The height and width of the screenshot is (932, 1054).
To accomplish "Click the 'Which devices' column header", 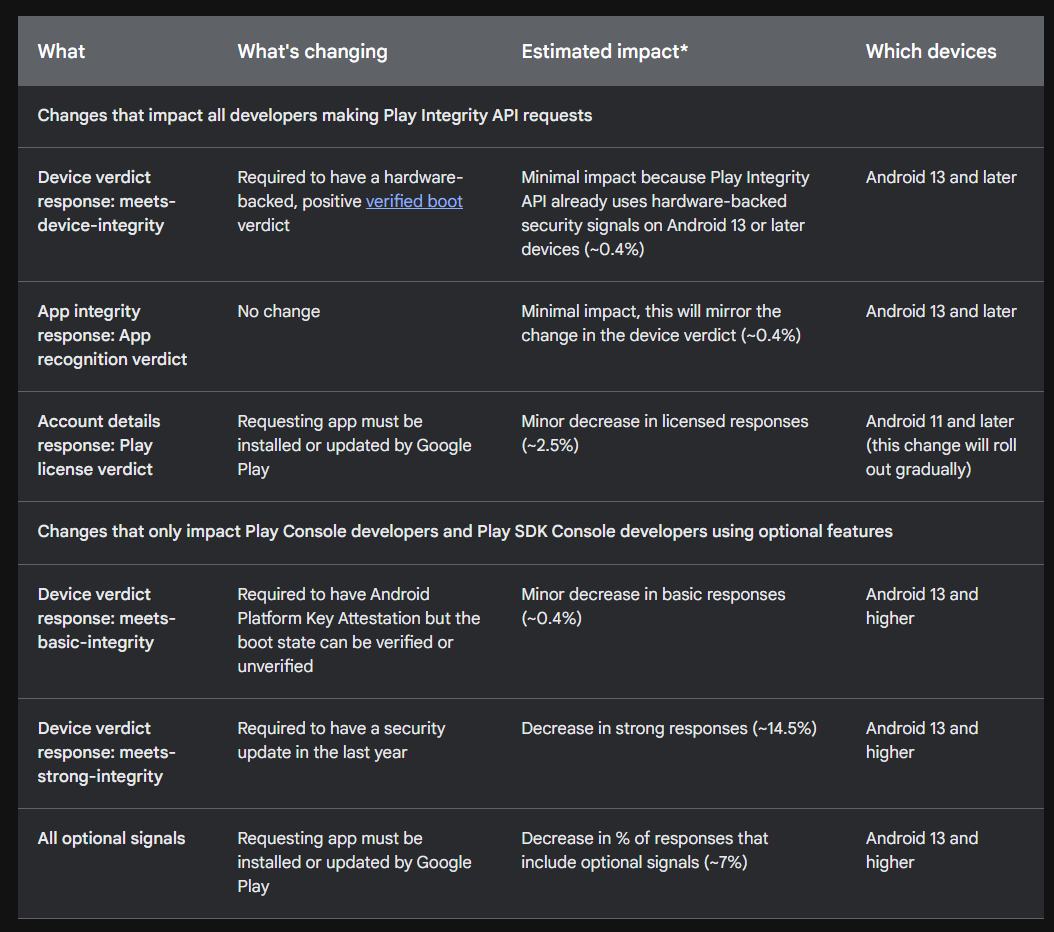I will (x=931, y=52).
